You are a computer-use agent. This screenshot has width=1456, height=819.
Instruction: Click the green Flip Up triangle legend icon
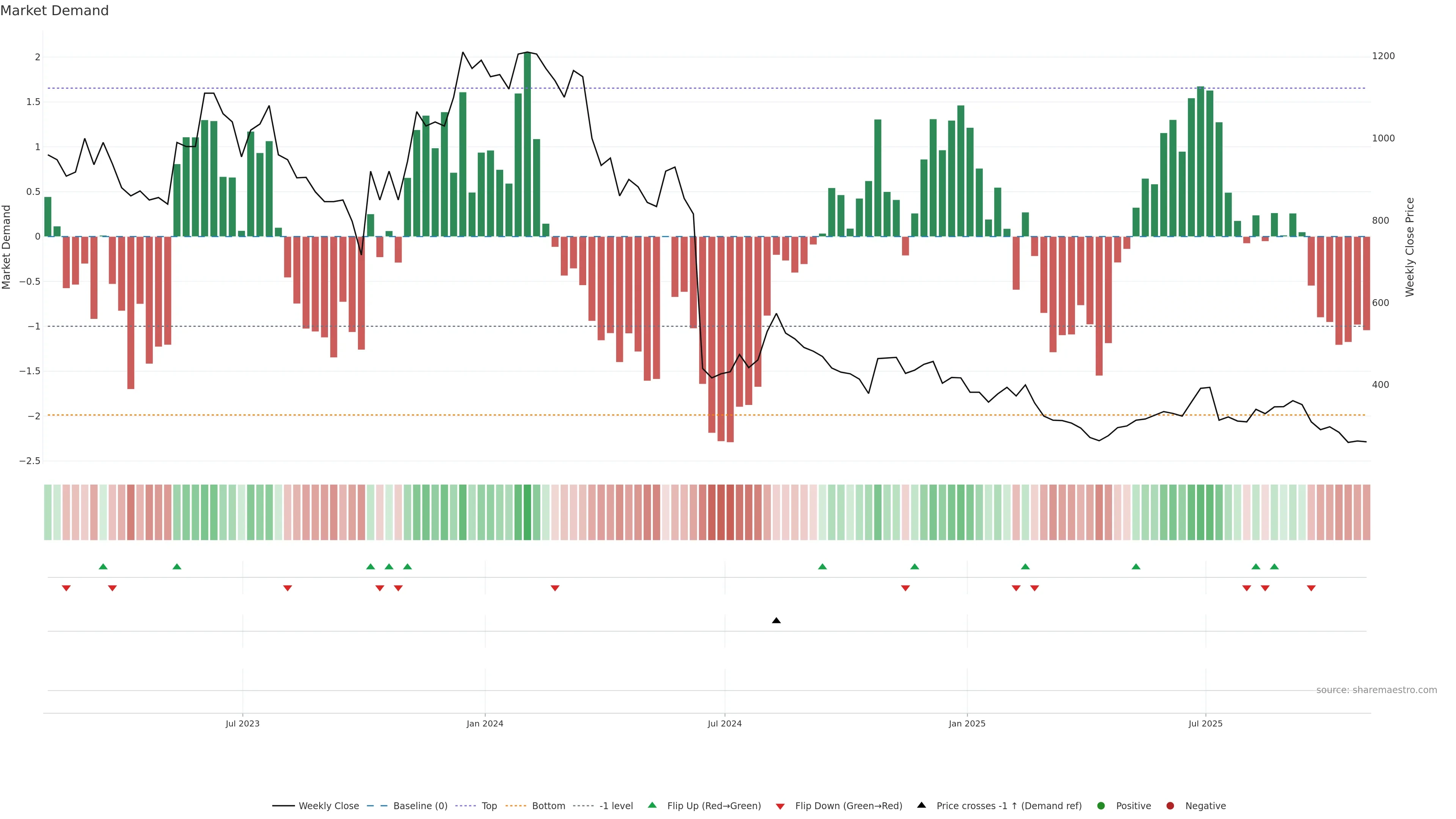pos(652,805)
